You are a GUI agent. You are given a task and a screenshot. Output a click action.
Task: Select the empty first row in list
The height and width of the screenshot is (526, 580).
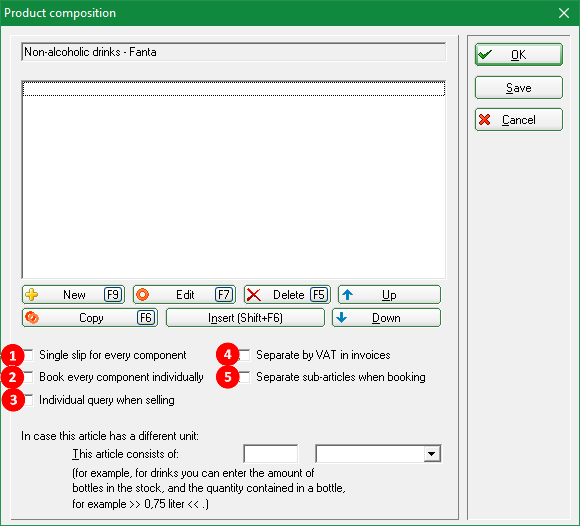point(234,89)
